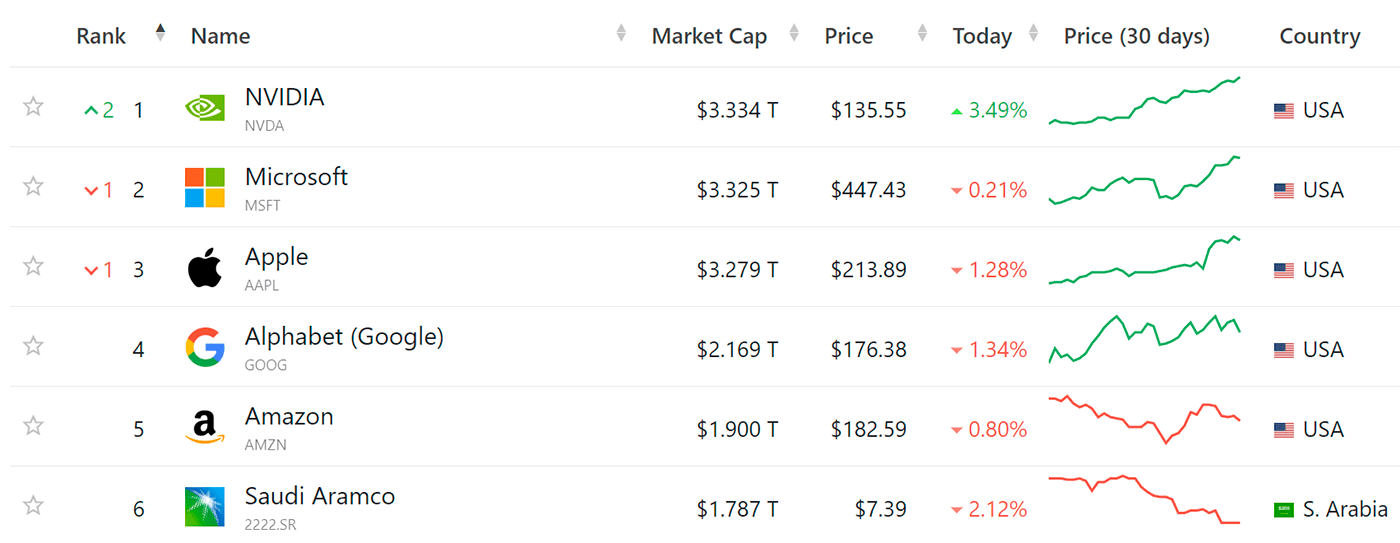This screenshot has height=543, width=1400.
Task: Open the Apple company page link
Action: click(276, 257)
